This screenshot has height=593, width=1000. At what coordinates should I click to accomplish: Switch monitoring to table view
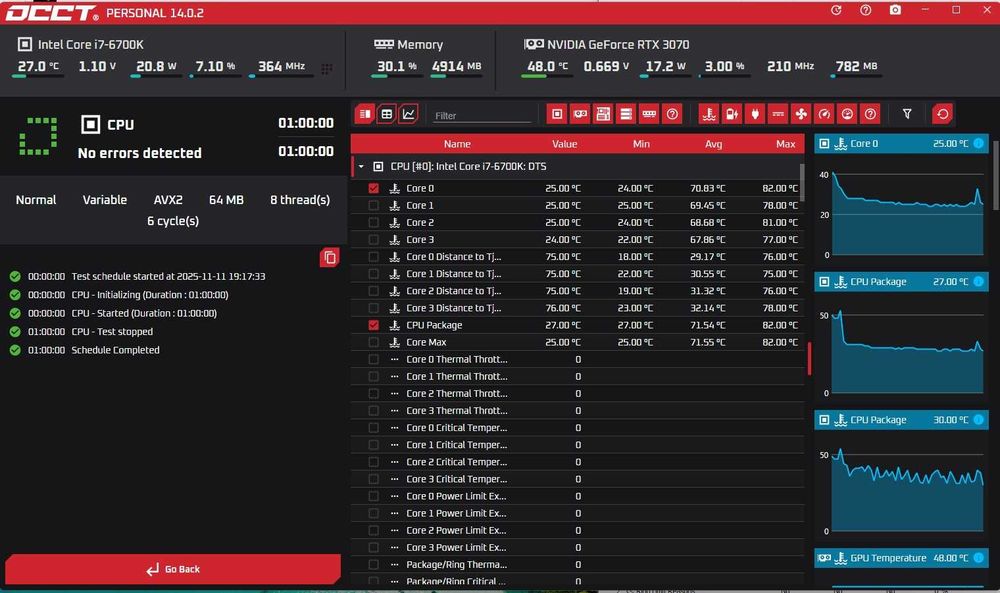[386, 114]
